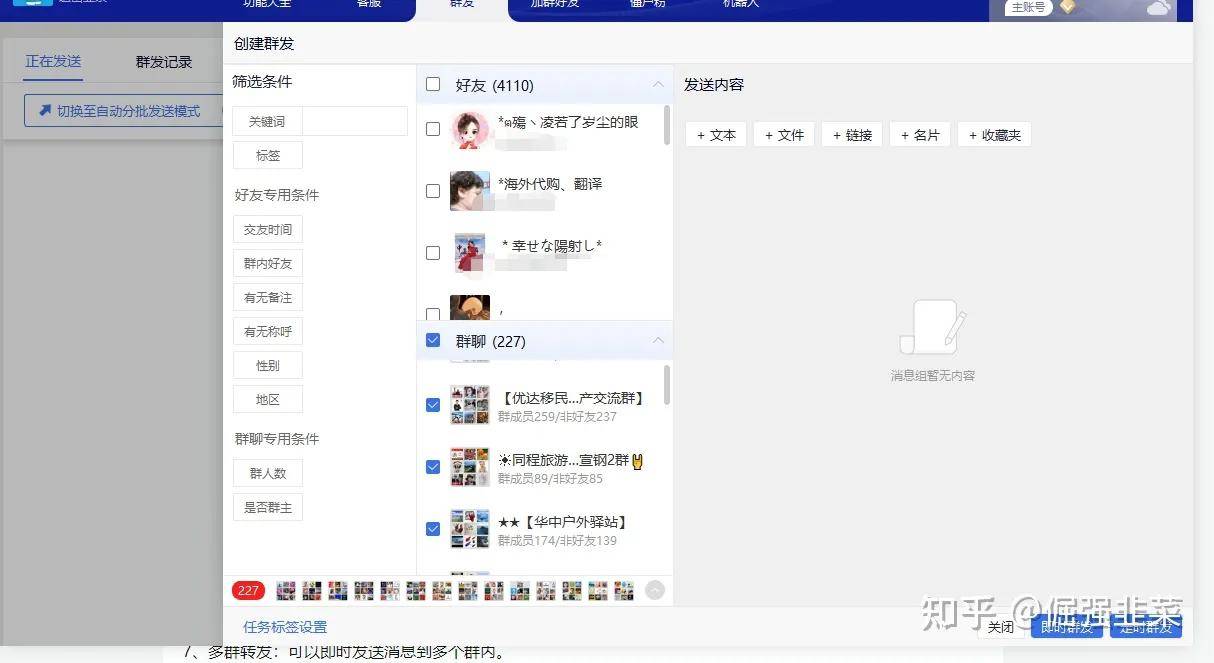Focus the 关键词 keyword input field
The image size is (1214, 663).
pyautogui.click(x=355, y=121)
